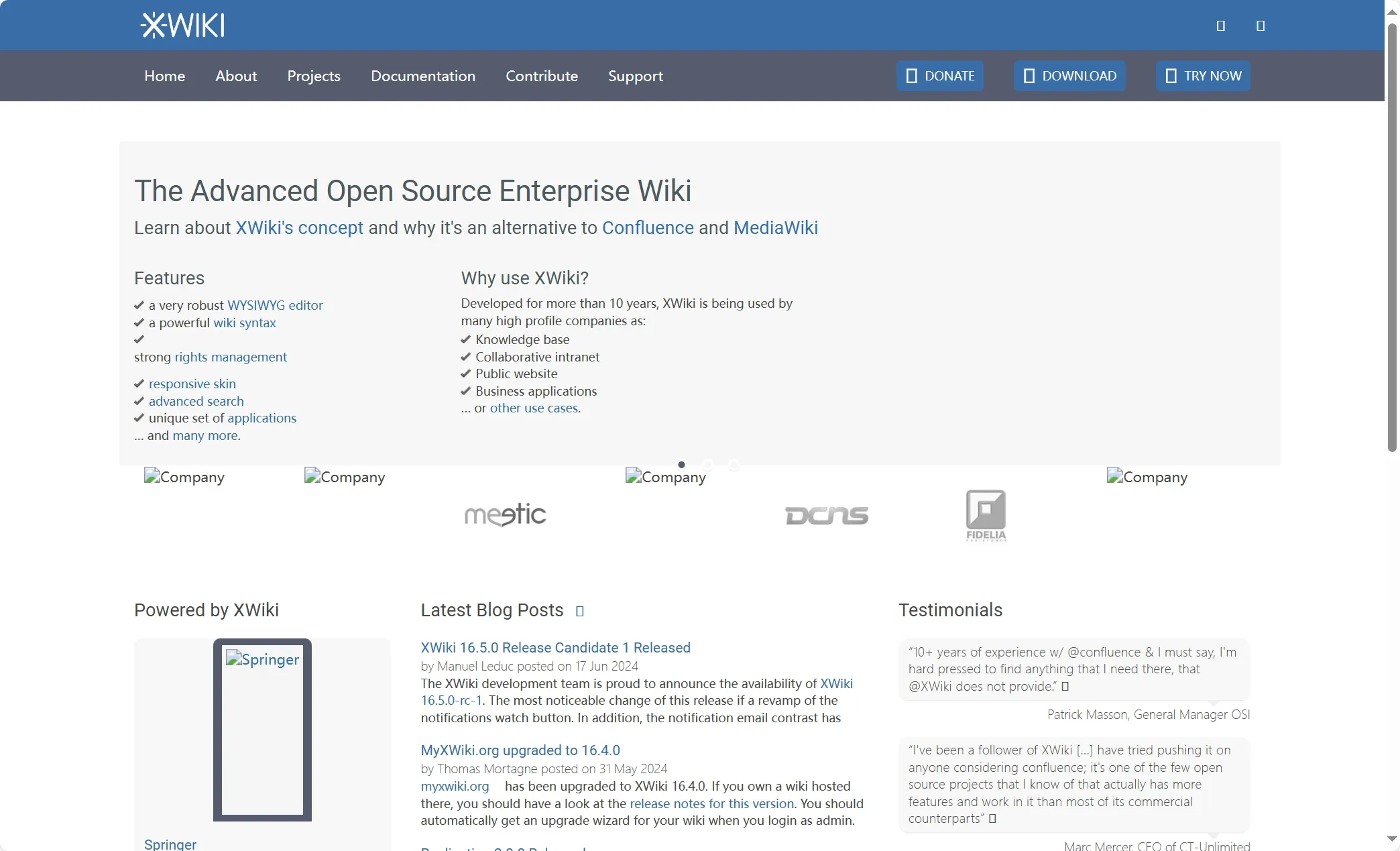Viewport: 1400px width, 851px height.
Task: Click the icon inside the Donate button
Action: 911,76
